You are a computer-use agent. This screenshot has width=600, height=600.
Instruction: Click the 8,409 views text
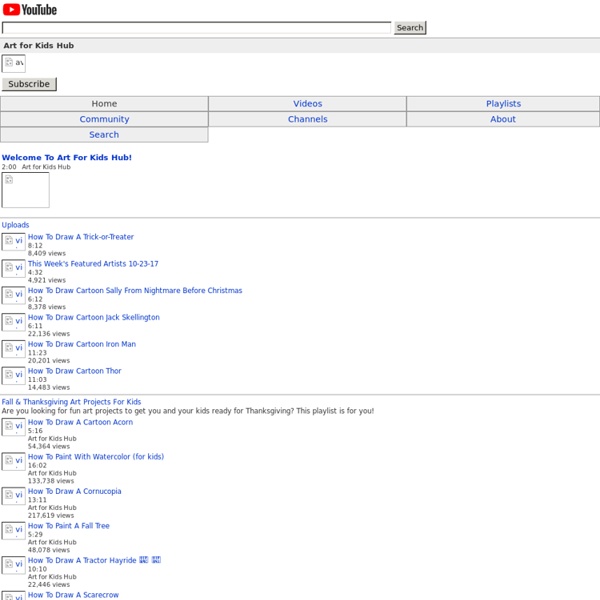[47, 253]
